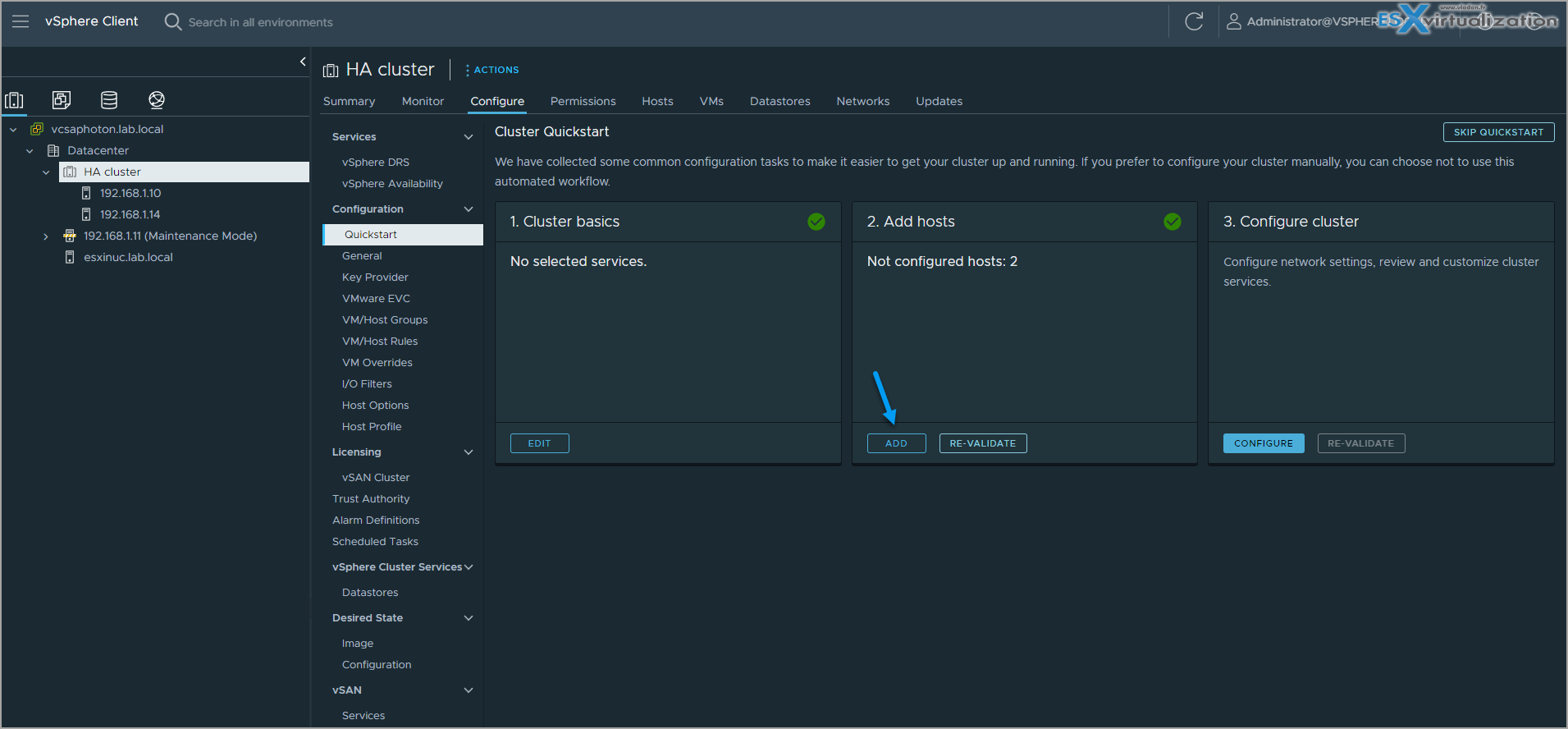Open Key Provider settings
This screenshot has width=1568, height=729.
pos(375,277)
